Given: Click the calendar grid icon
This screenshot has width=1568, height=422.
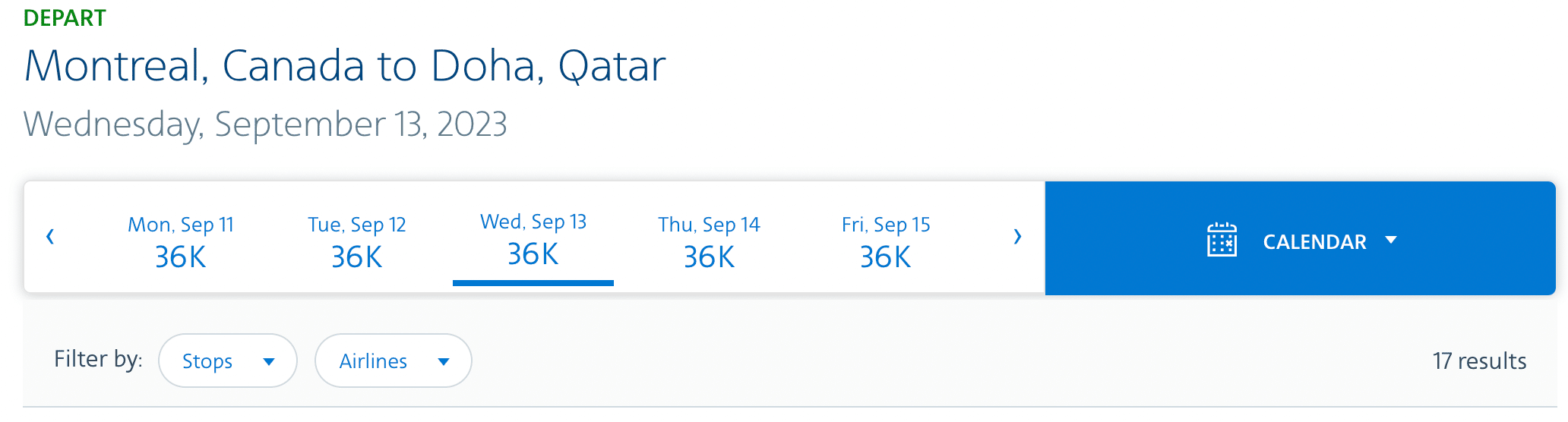Looking at the screenshot, I should [x=1222, y=240].
